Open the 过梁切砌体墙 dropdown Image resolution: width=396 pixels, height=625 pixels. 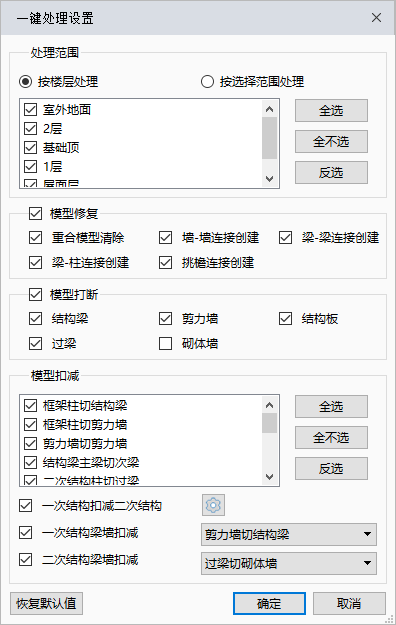(289, 563)
